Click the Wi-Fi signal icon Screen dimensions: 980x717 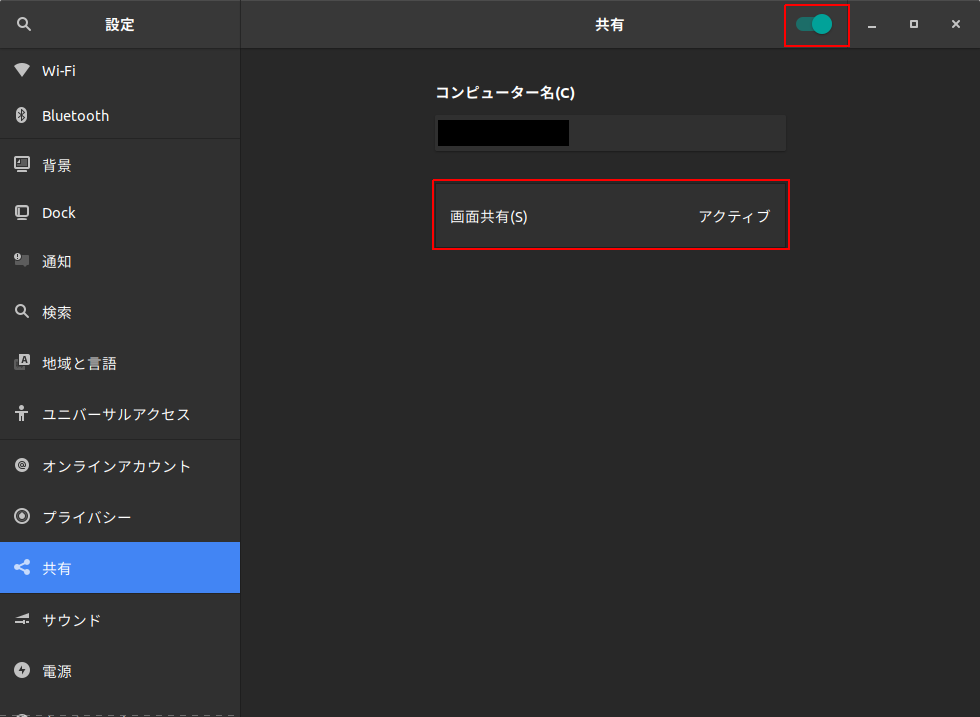[22, 70]
